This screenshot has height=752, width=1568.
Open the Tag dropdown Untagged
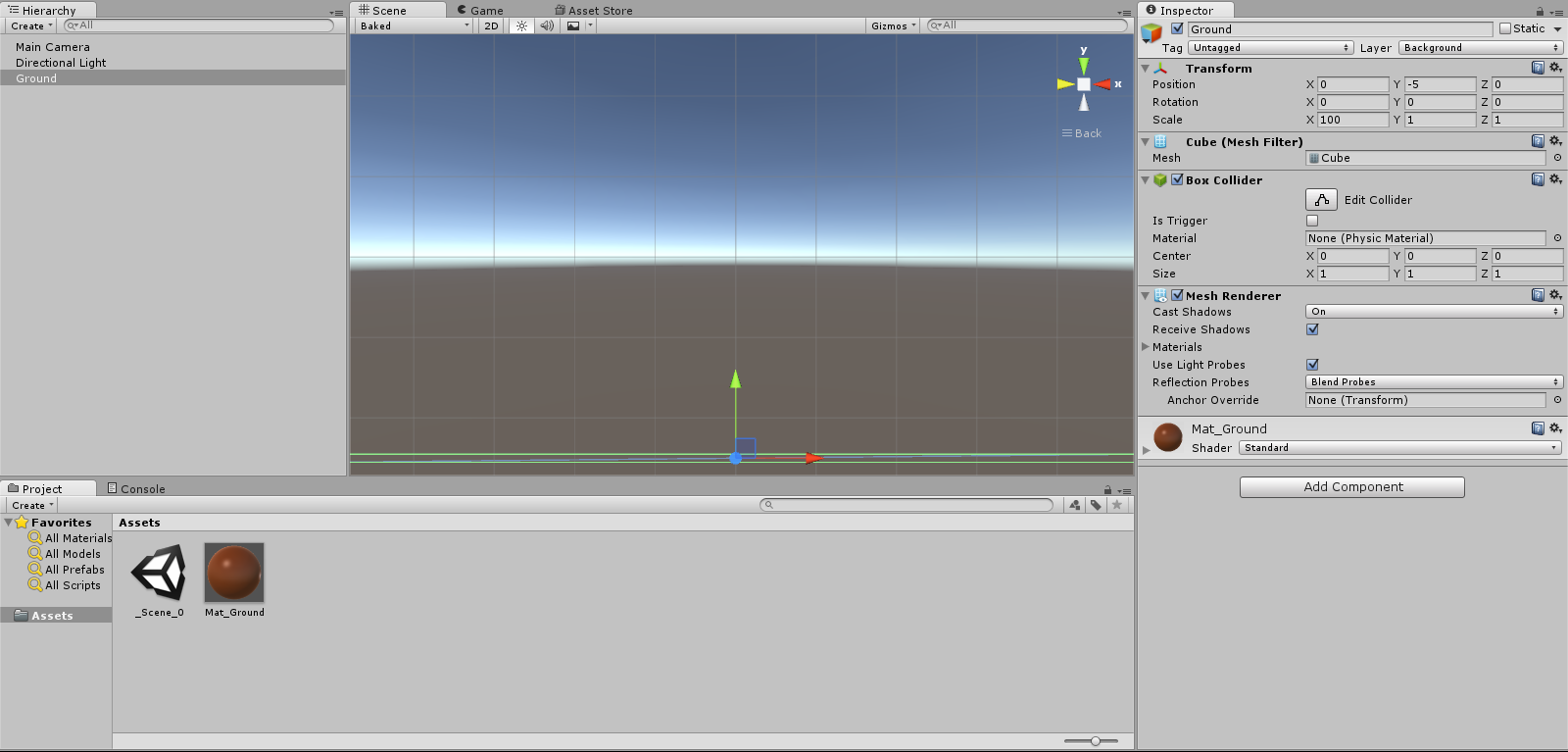pyautogui.click(x=1271, y=47)
